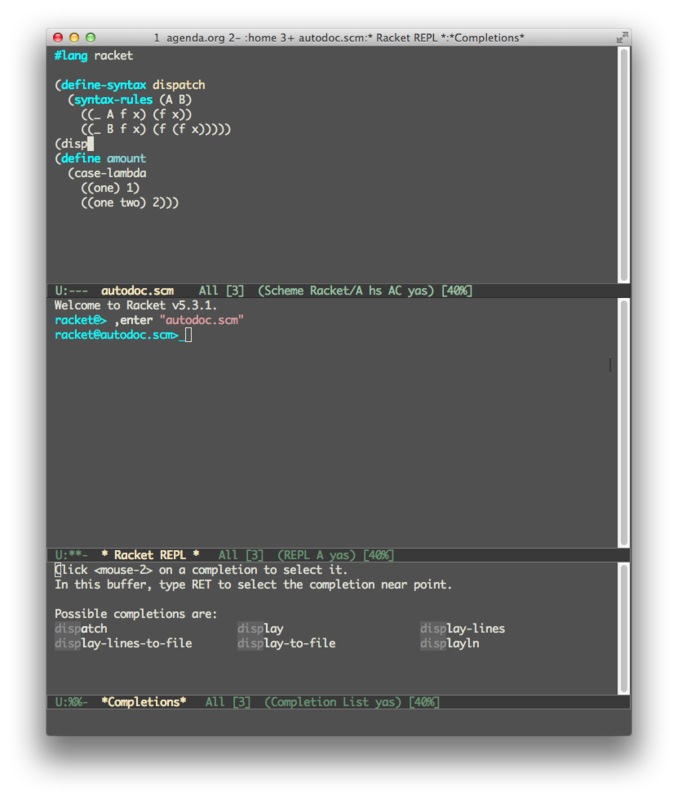
Task: Click '(REPL A yas)' mode indicator
Action: 316,555
